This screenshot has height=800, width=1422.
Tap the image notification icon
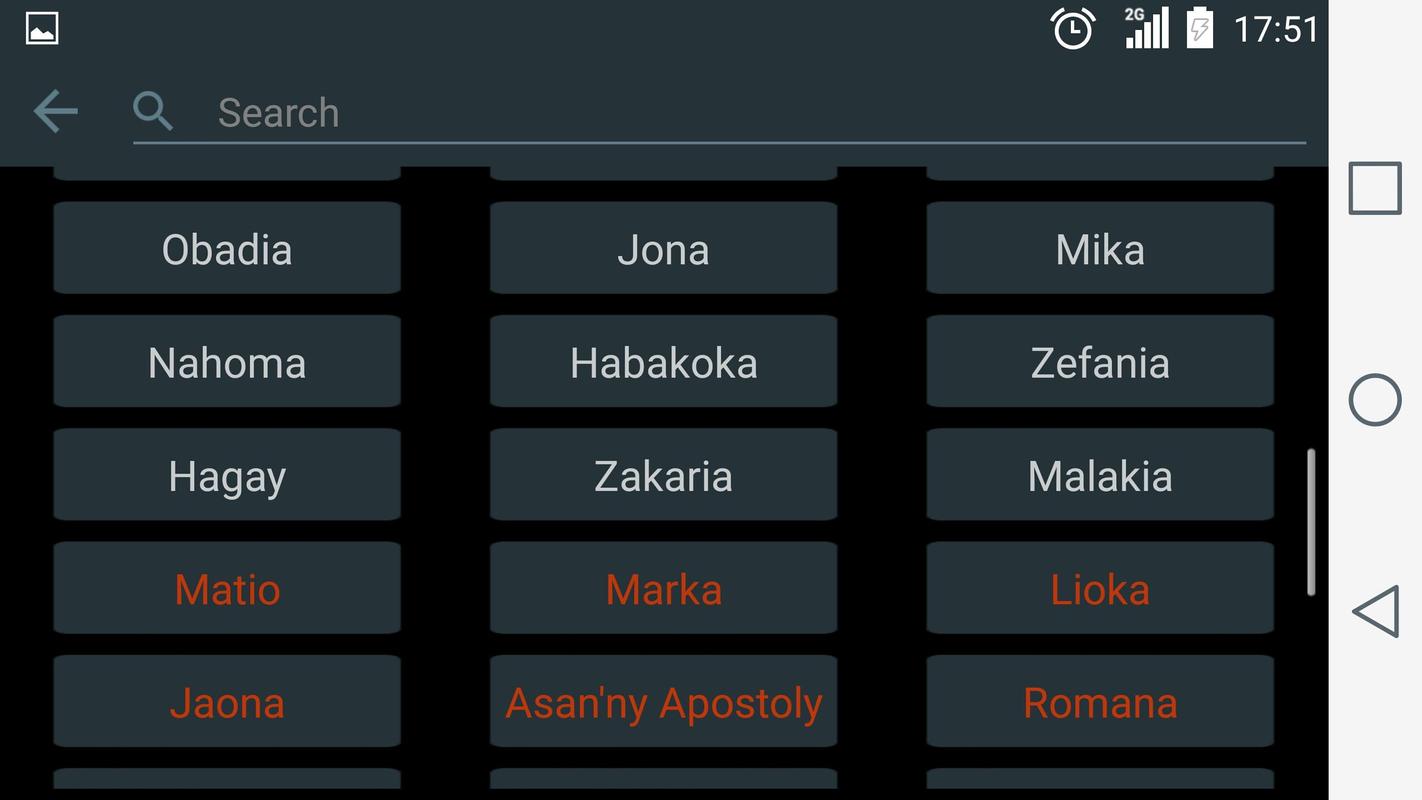[41, 28]
